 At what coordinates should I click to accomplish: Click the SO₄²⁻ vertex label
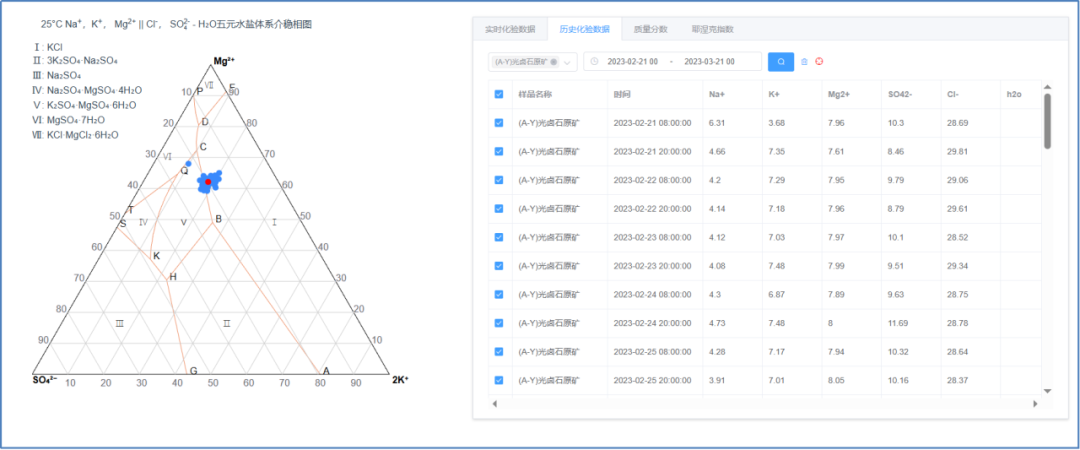[45, 379]
